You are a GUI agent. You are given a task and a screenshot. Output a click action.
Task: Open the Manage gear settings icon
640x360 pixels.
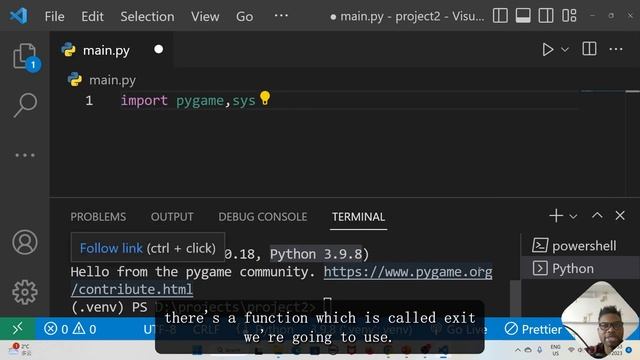25,292
